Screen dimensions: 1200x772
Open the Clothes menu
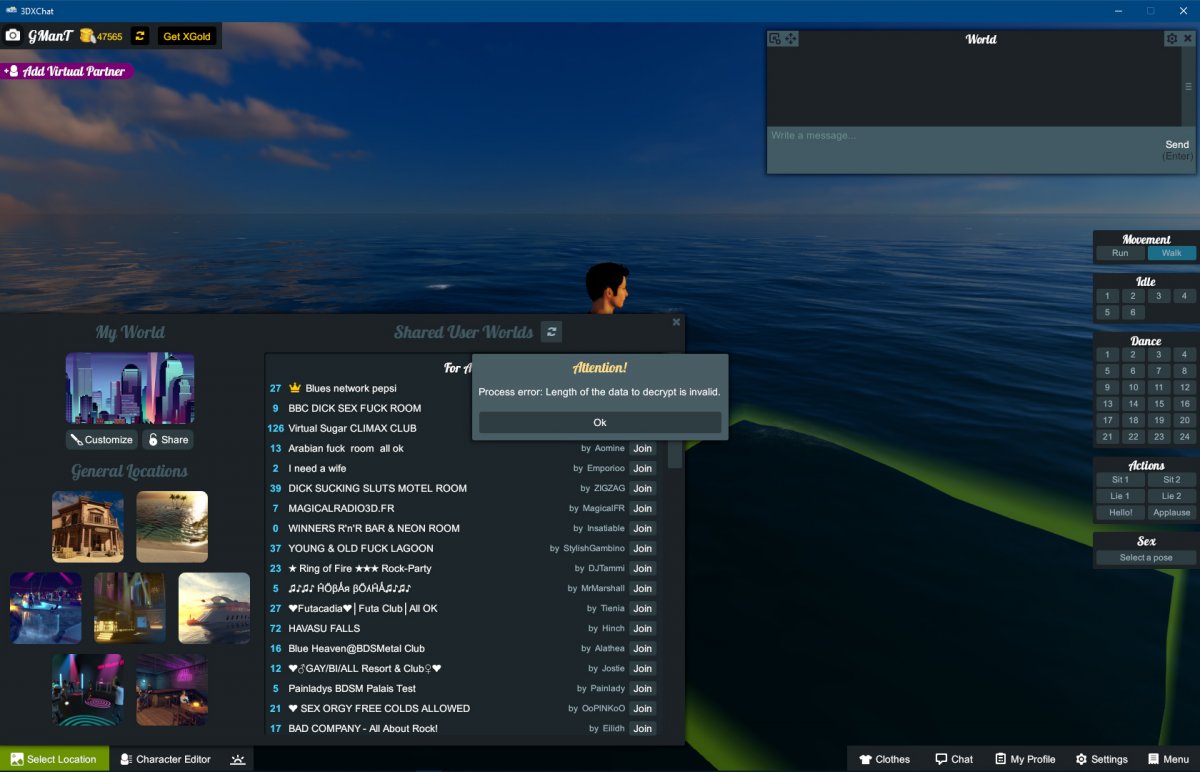(x=884, y=759)
